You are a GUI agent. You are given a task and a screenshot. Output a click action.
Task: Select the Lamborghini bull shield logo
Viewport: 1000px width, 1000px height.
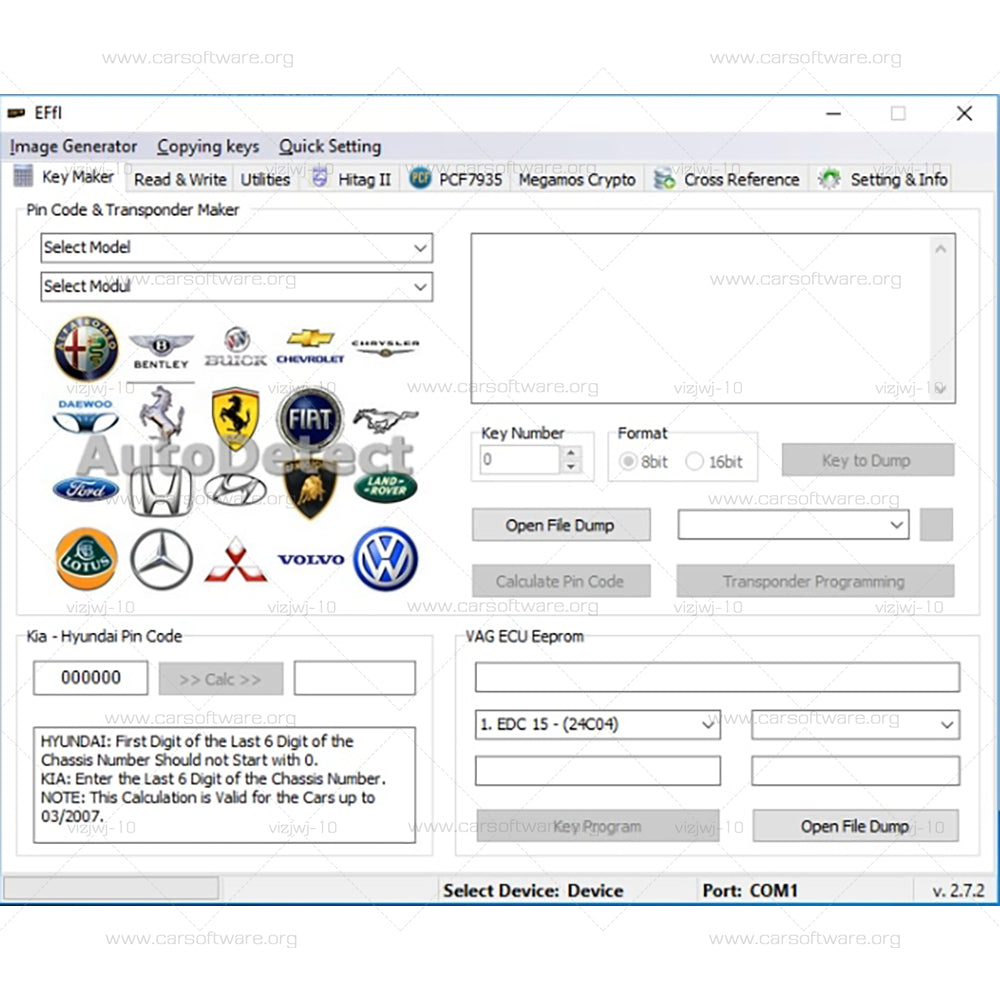pyautogui.click(x=310, y=490)
